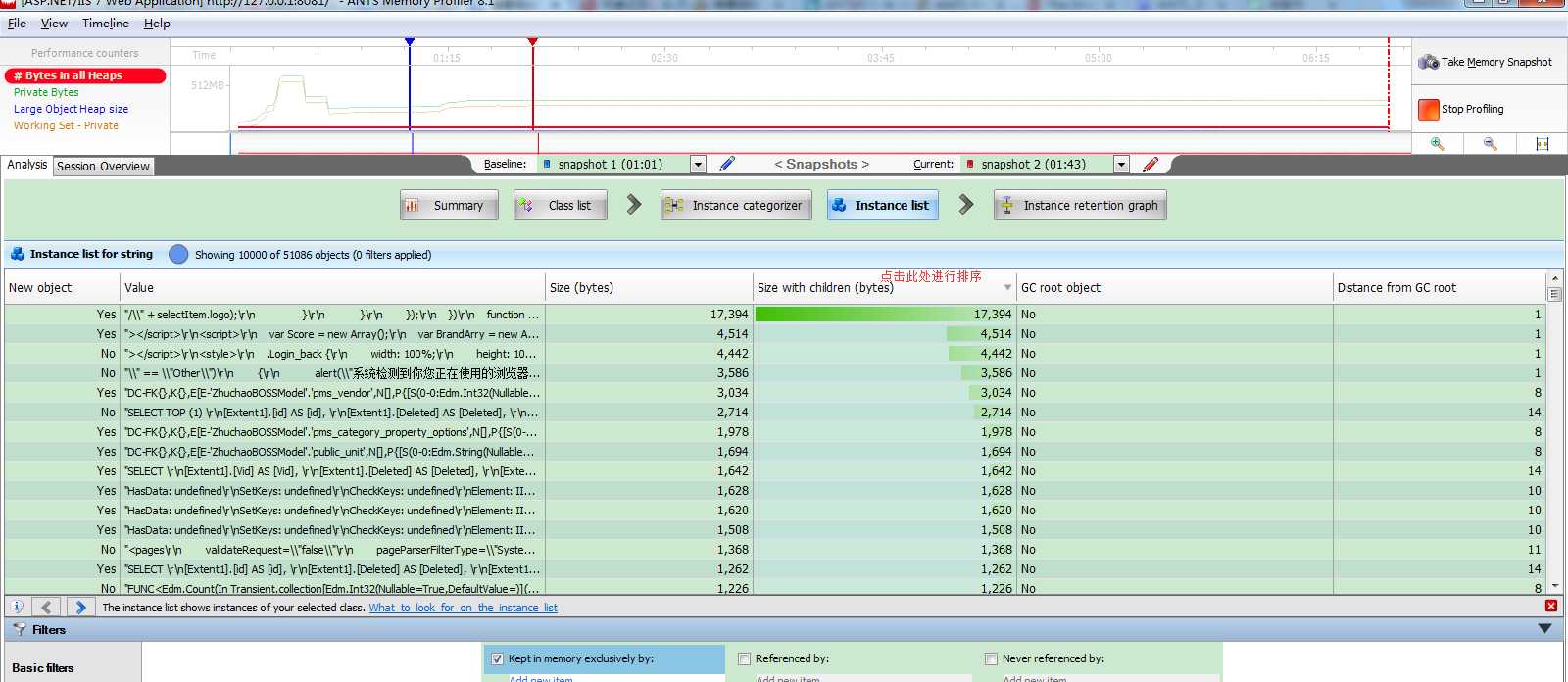Select row containing public_unit
The width and height of the screenshot is (1568, 682).
coord(775,452)
